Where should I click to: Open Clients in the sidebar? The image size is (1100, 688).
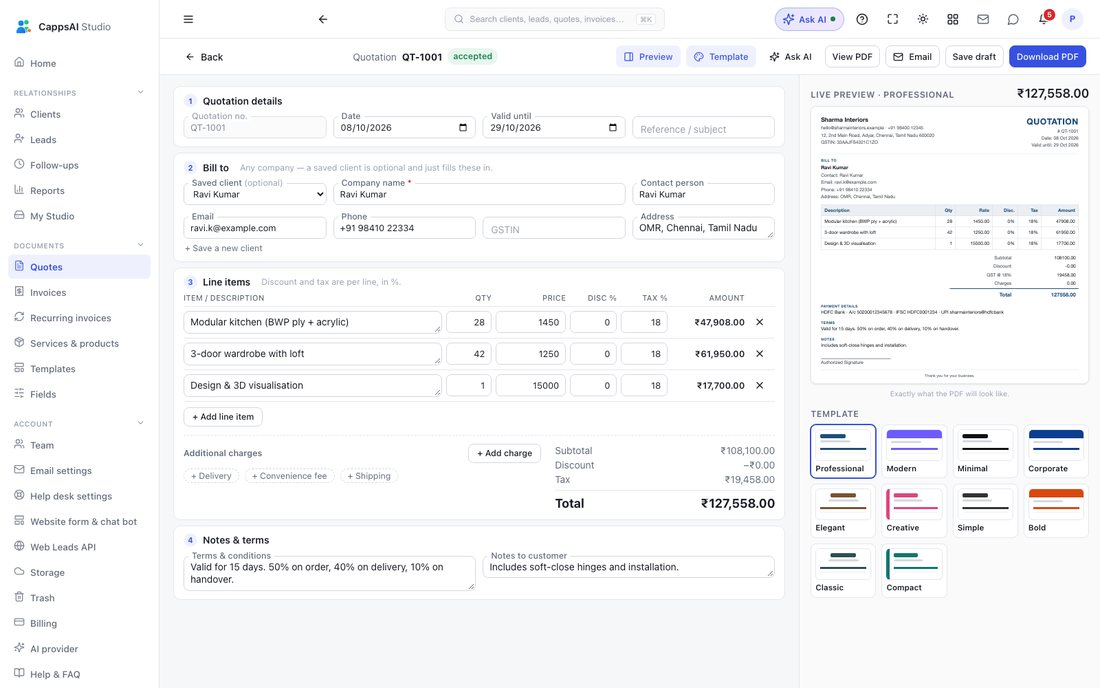point(79,114)
